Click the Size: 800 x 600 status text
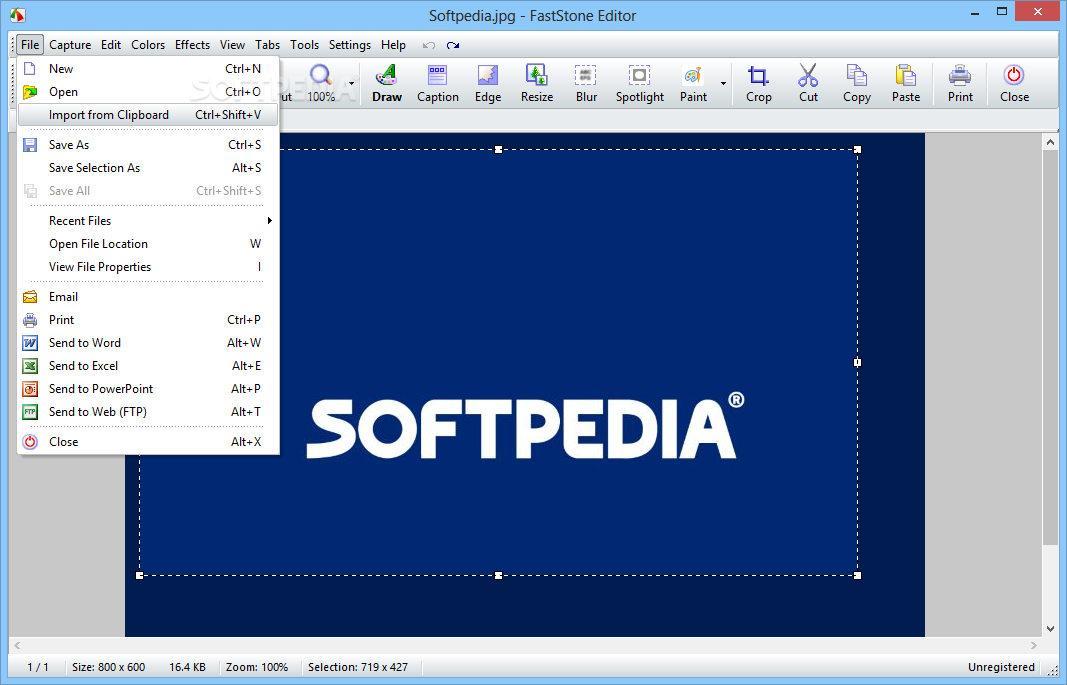Screen dimensions: 1067x685 109,667
